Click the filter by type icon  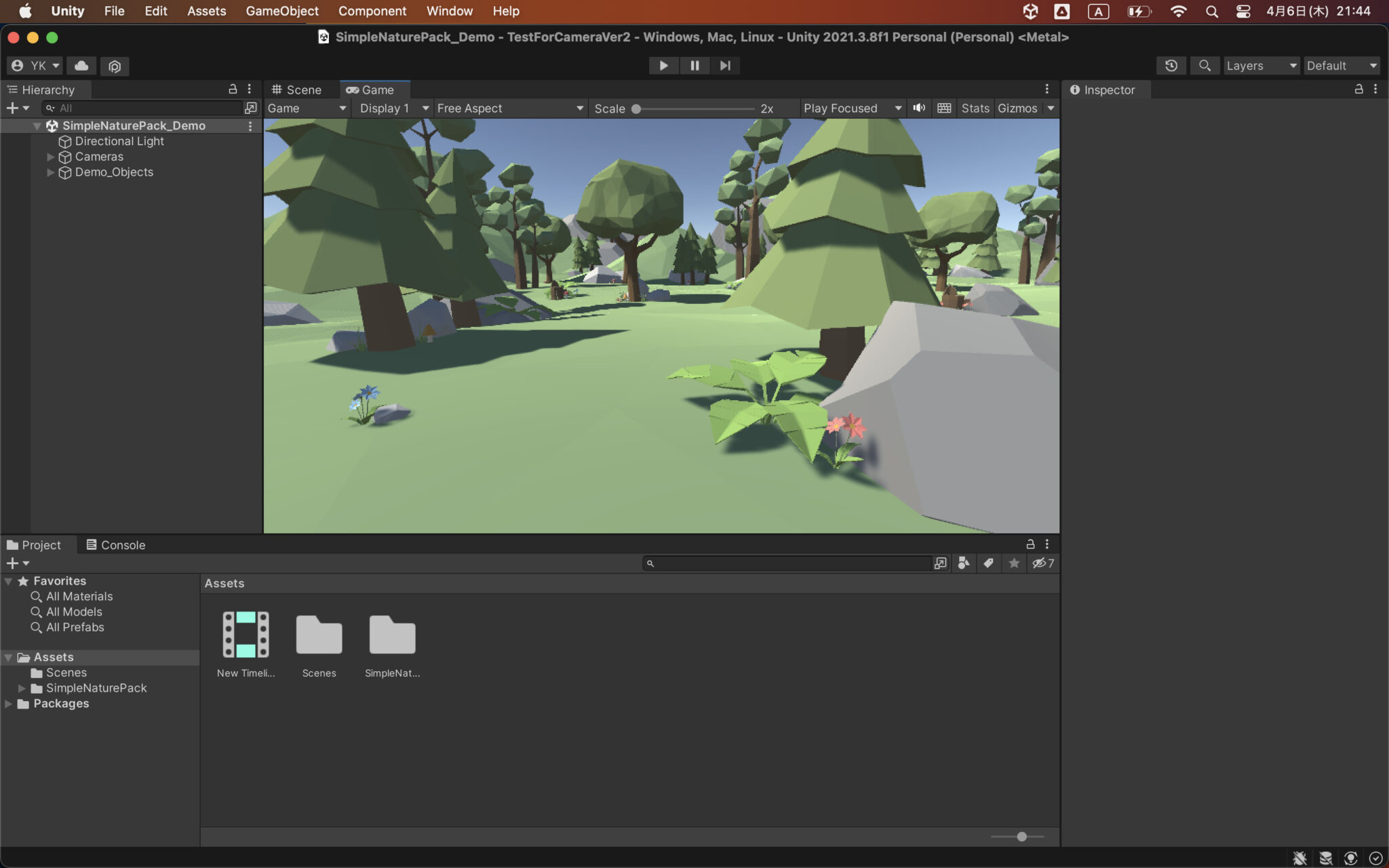pos(964,563)
